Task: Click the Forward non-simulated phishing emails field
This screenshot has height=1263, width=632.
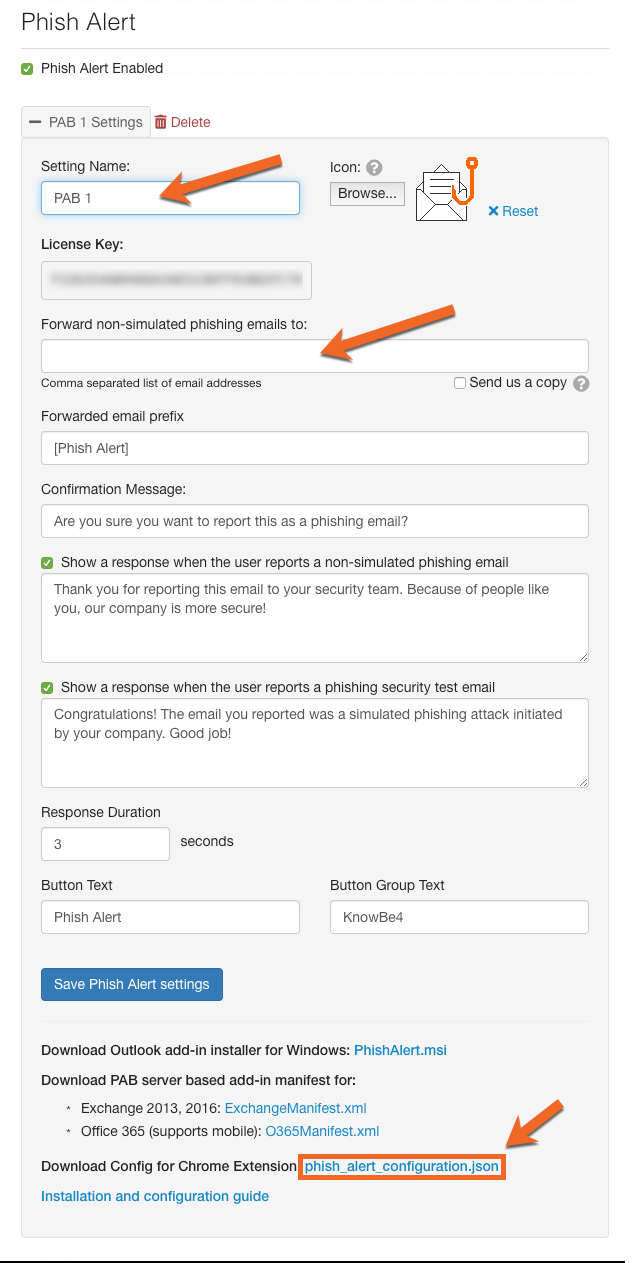Action: tap(315, 356)
